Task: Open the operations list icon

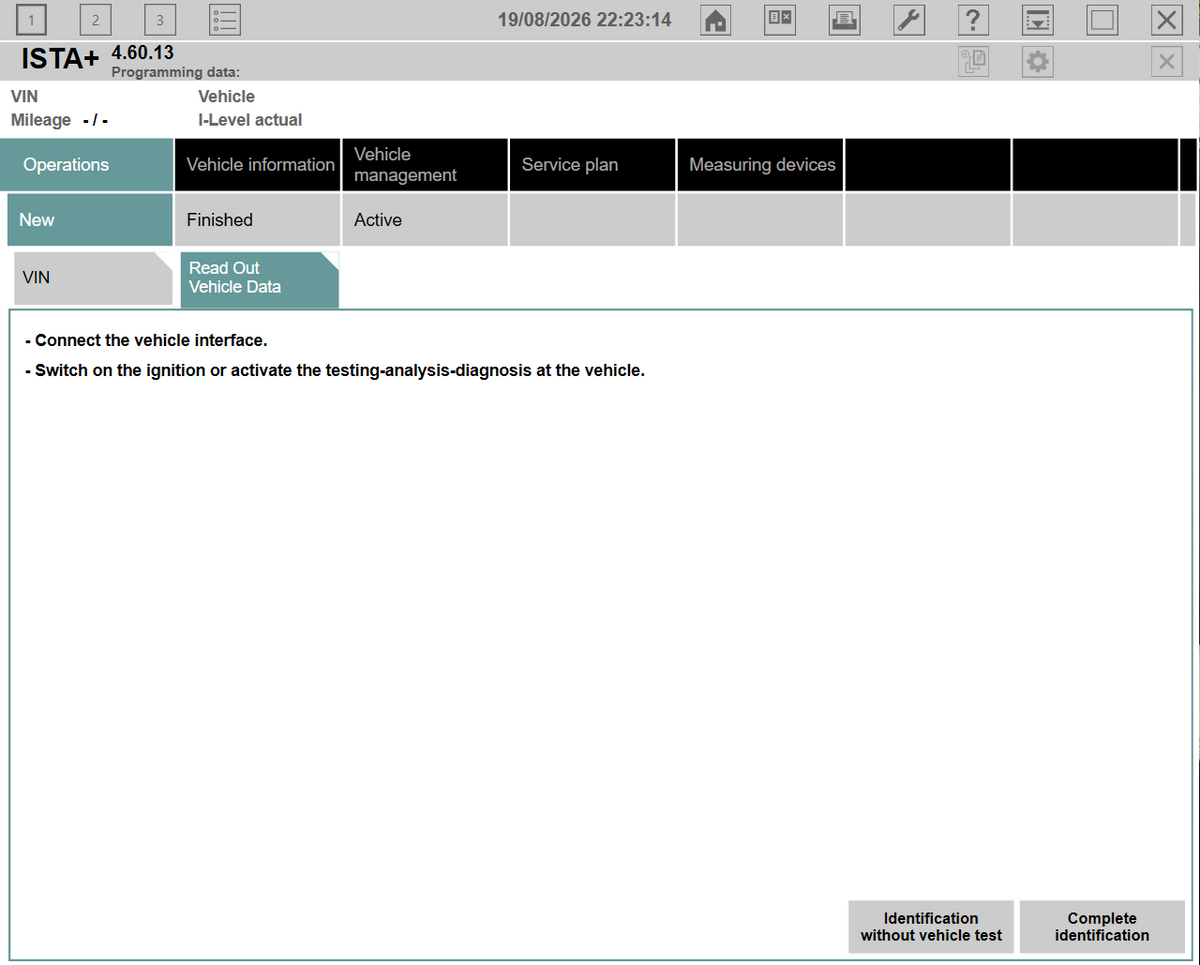Action: point(225,20)
